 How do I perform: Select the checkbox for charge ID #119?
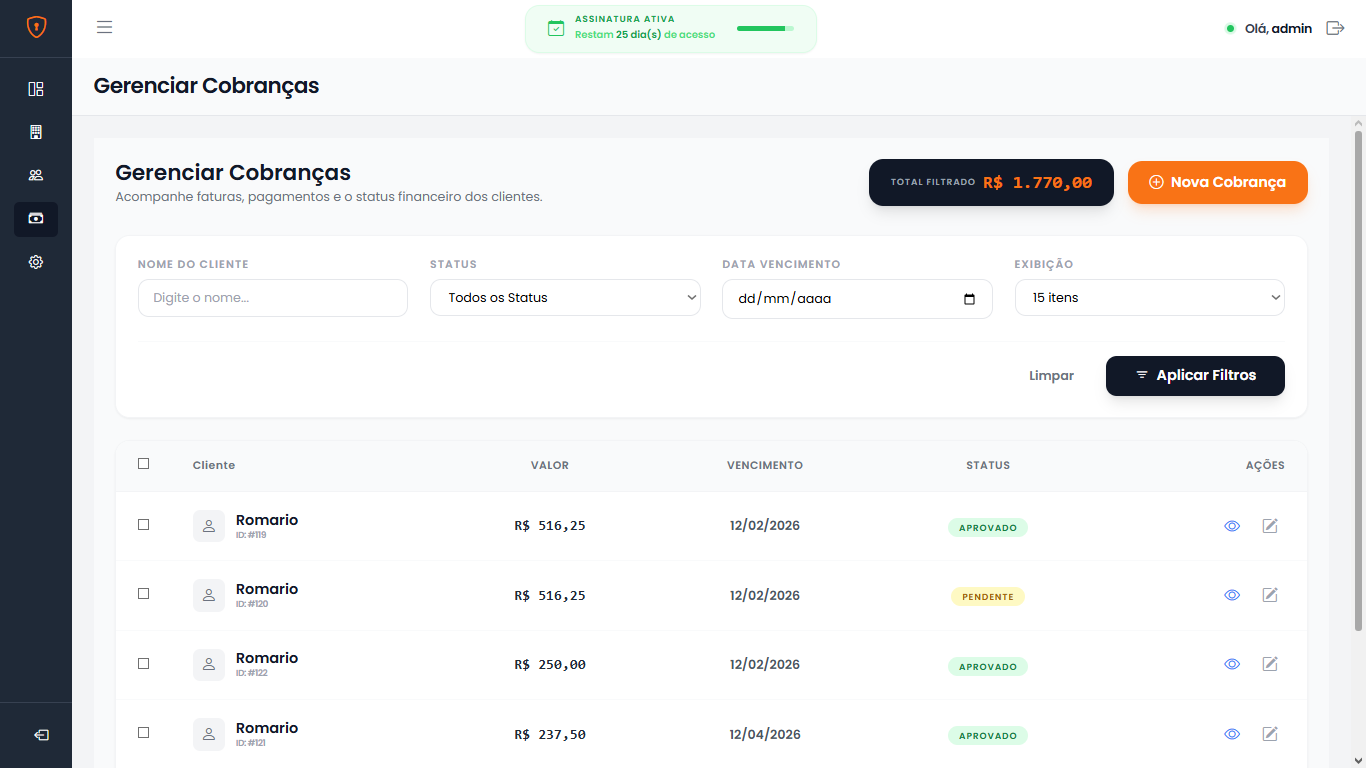point(144,525)
